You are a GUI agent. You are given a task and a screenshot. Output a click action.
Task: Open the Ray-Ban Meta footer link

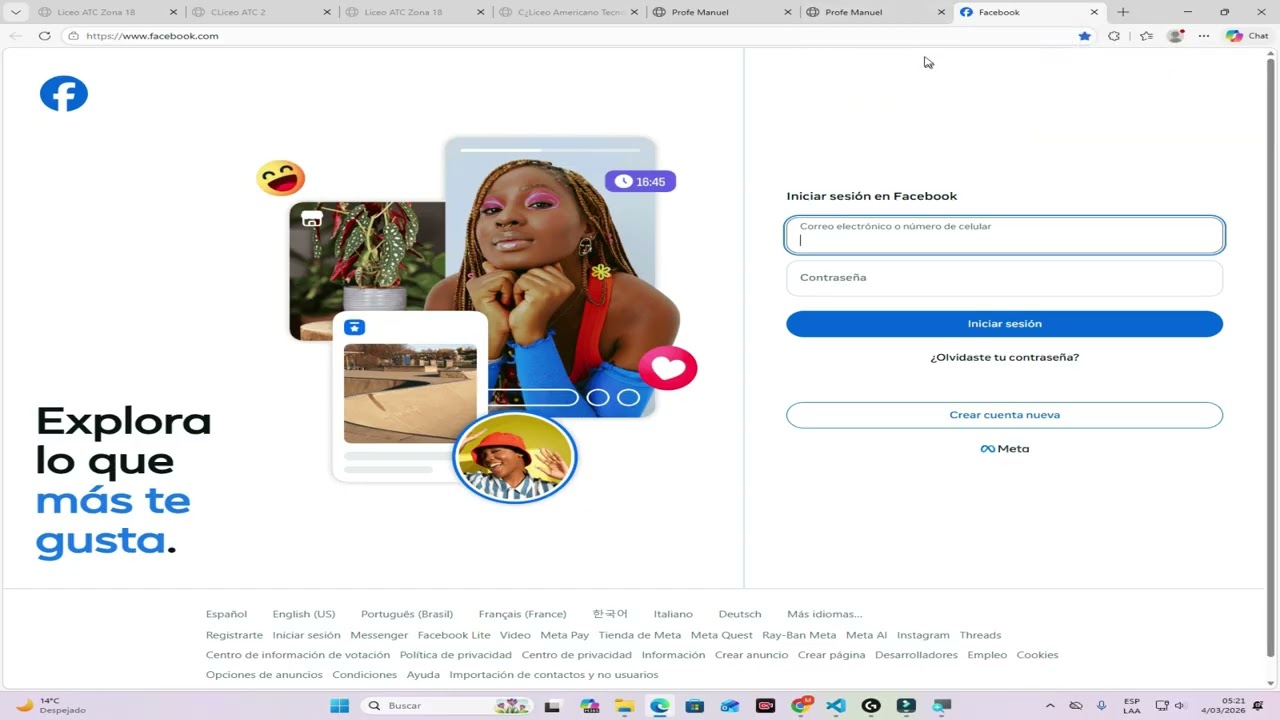point(799,635)
